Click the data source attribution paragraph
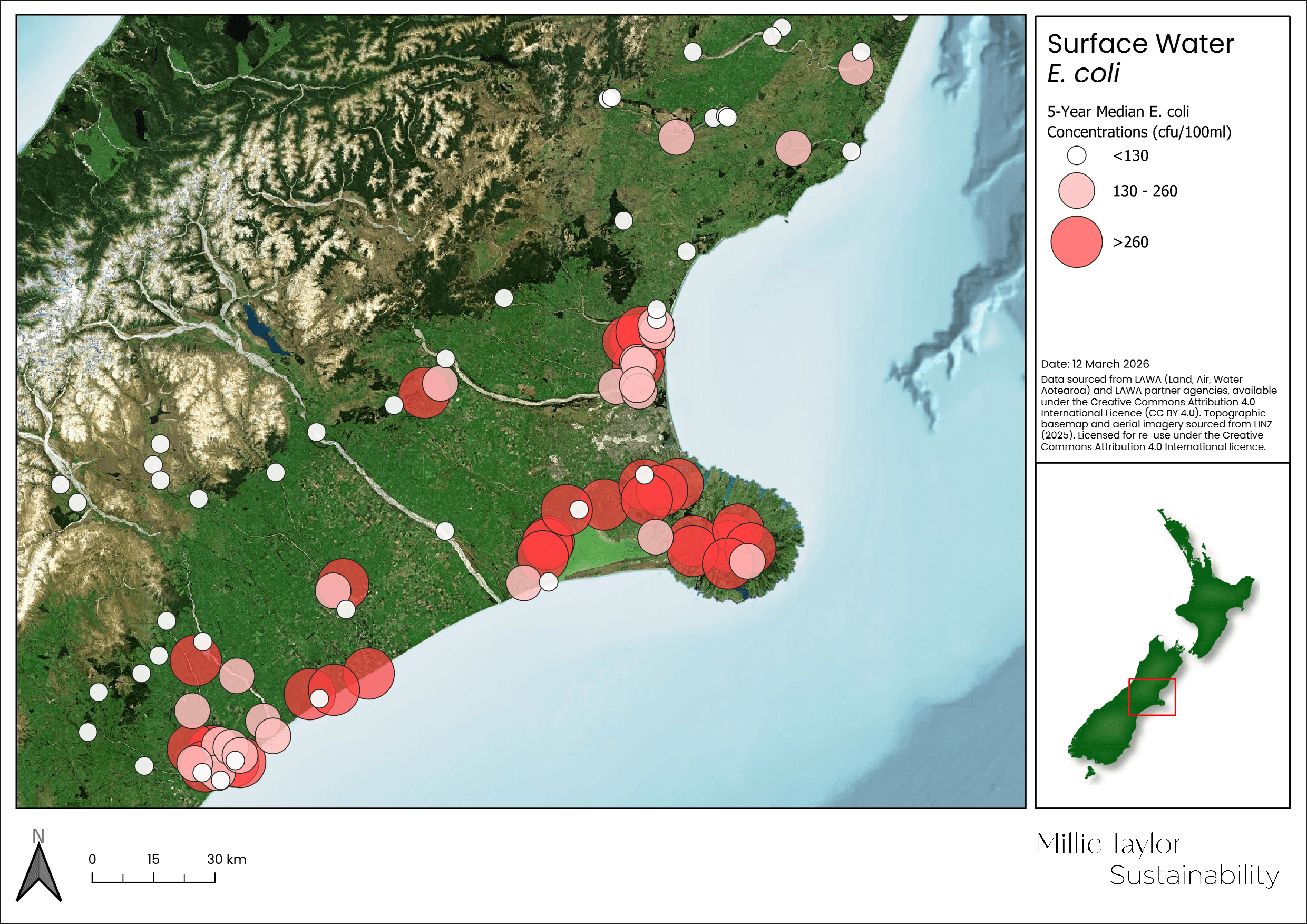The width and height of the screenshot is (1307, 924). click(1158, 413)
